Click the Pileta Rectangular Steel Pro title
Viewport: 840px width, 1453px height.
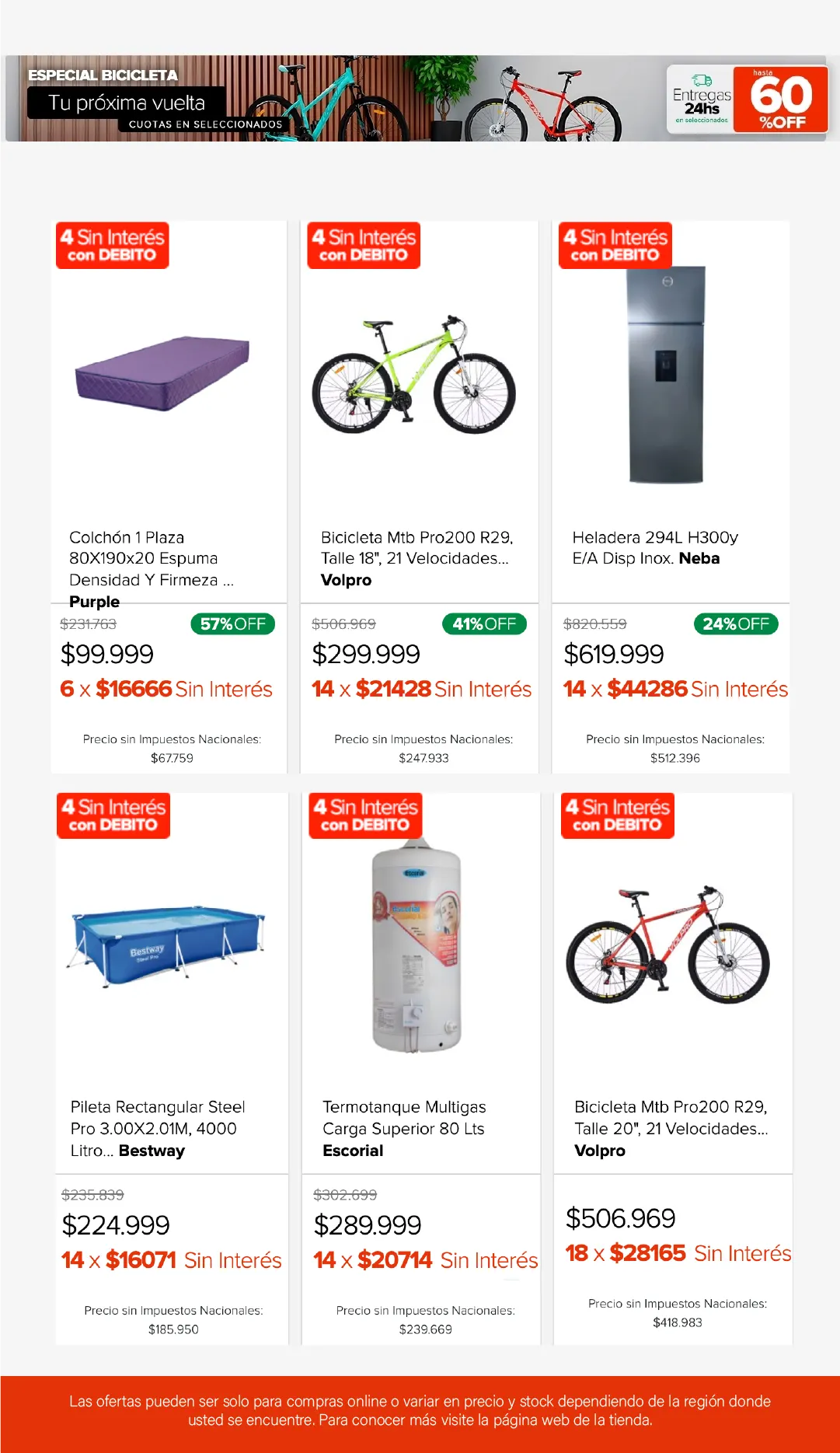click(158, 1128)
